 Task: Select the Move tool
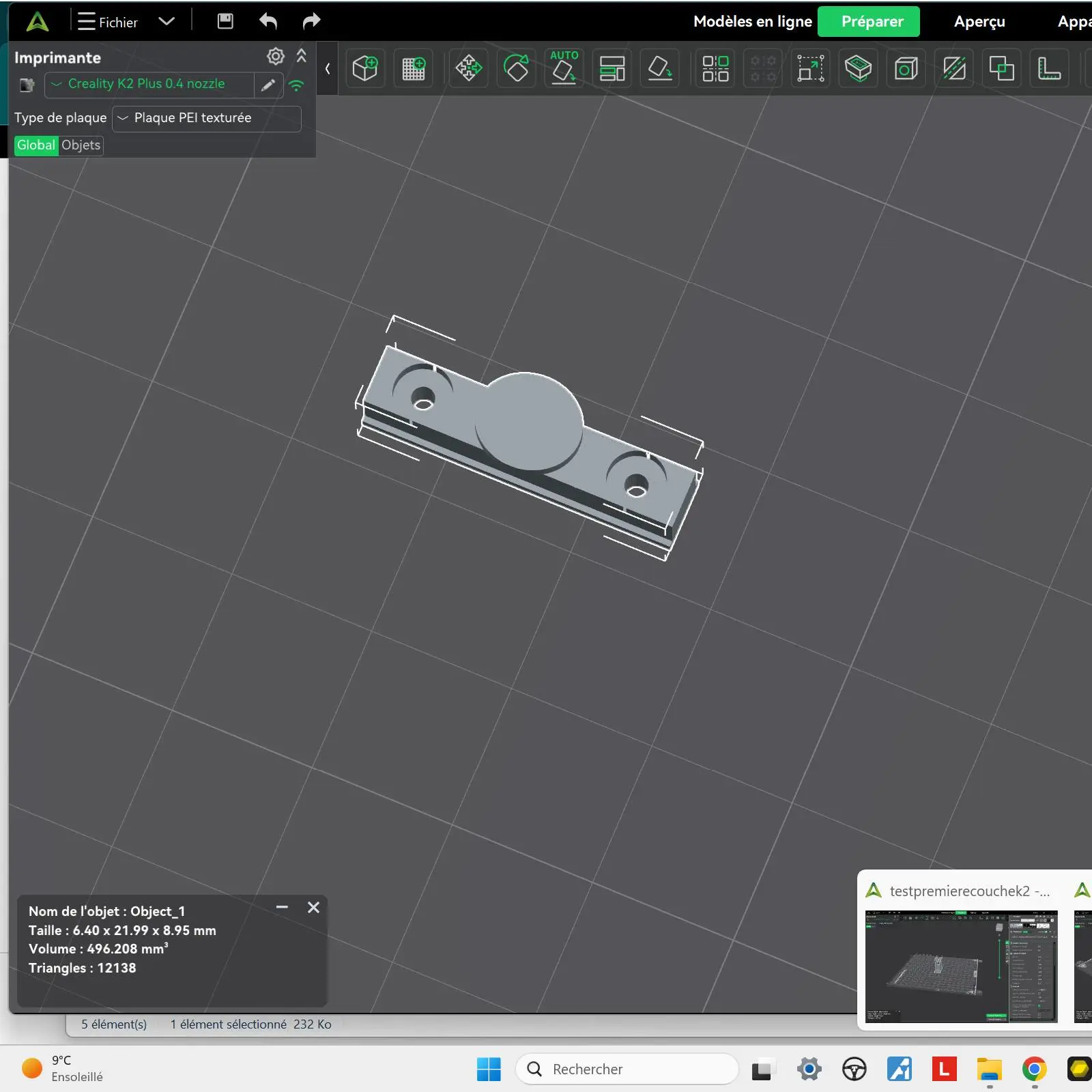(469, 68)
